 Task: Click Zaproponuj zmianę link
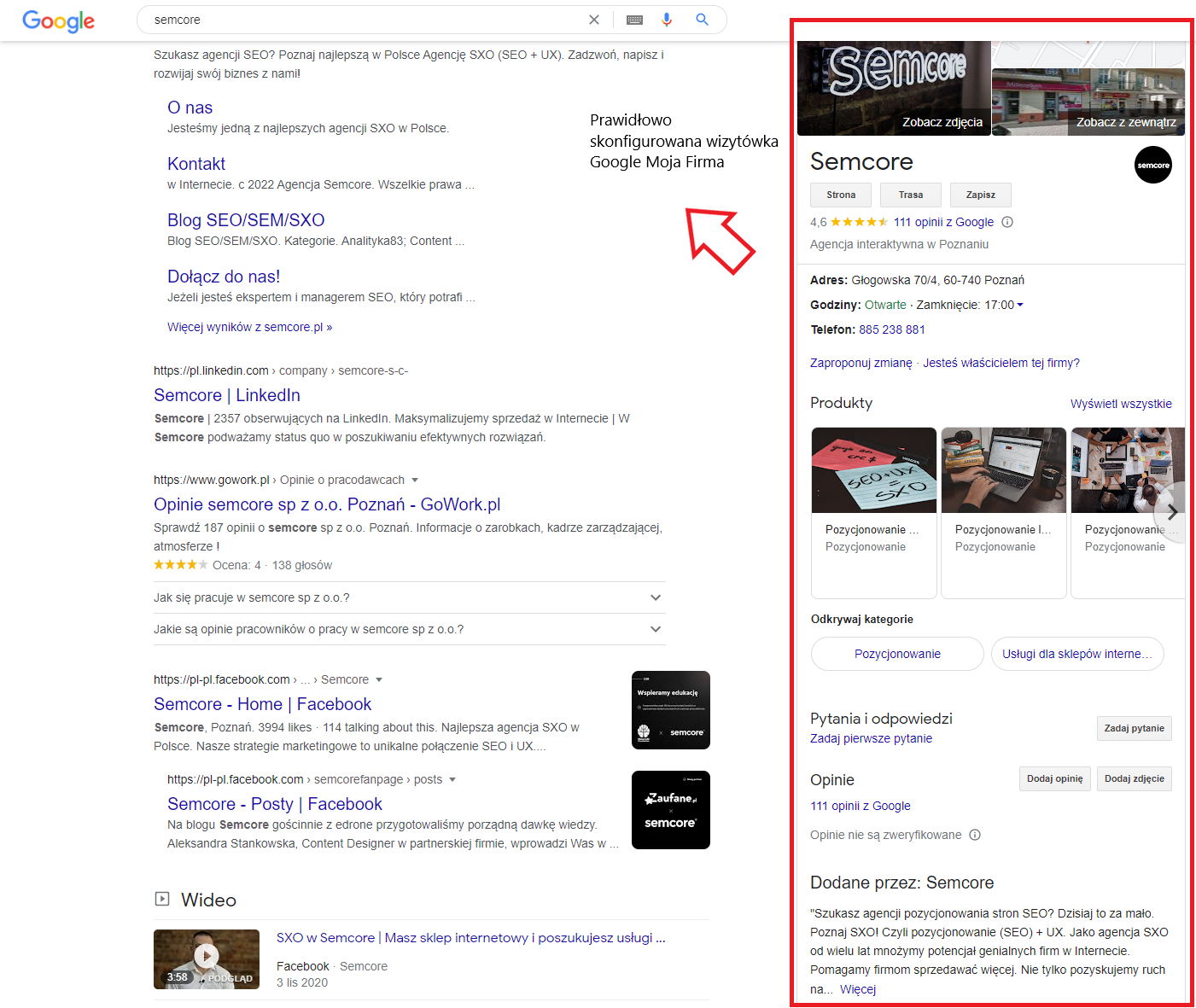pos(861,363)
